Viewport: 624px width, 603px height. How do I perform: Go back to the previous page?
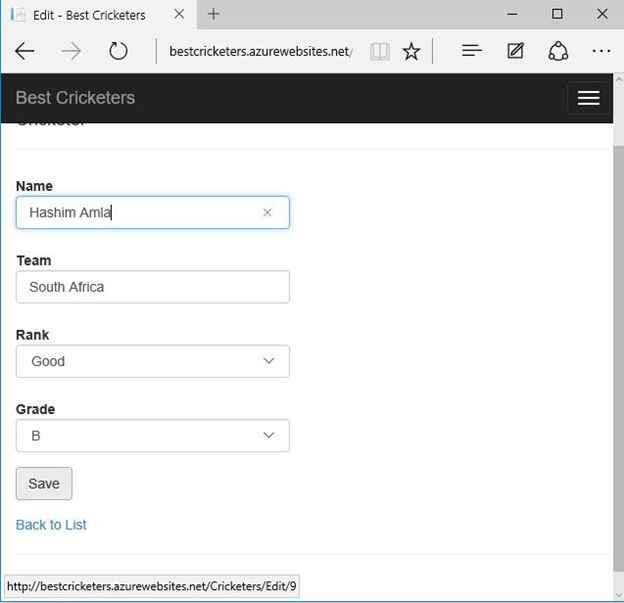click(25, 51)
